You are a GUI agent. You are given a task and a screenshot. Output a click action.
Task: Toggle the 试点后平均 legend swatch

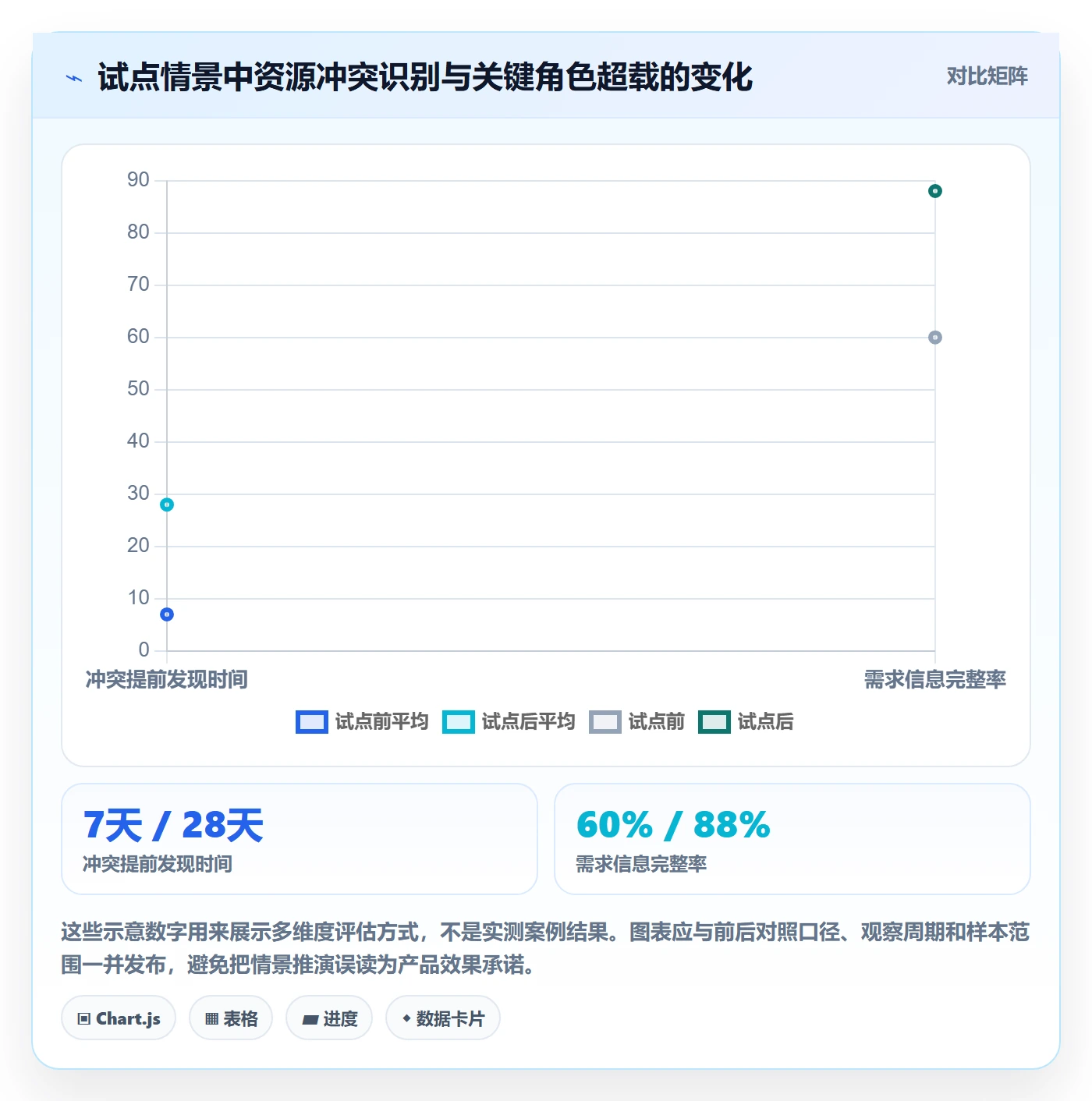click(x=458, y=722)
